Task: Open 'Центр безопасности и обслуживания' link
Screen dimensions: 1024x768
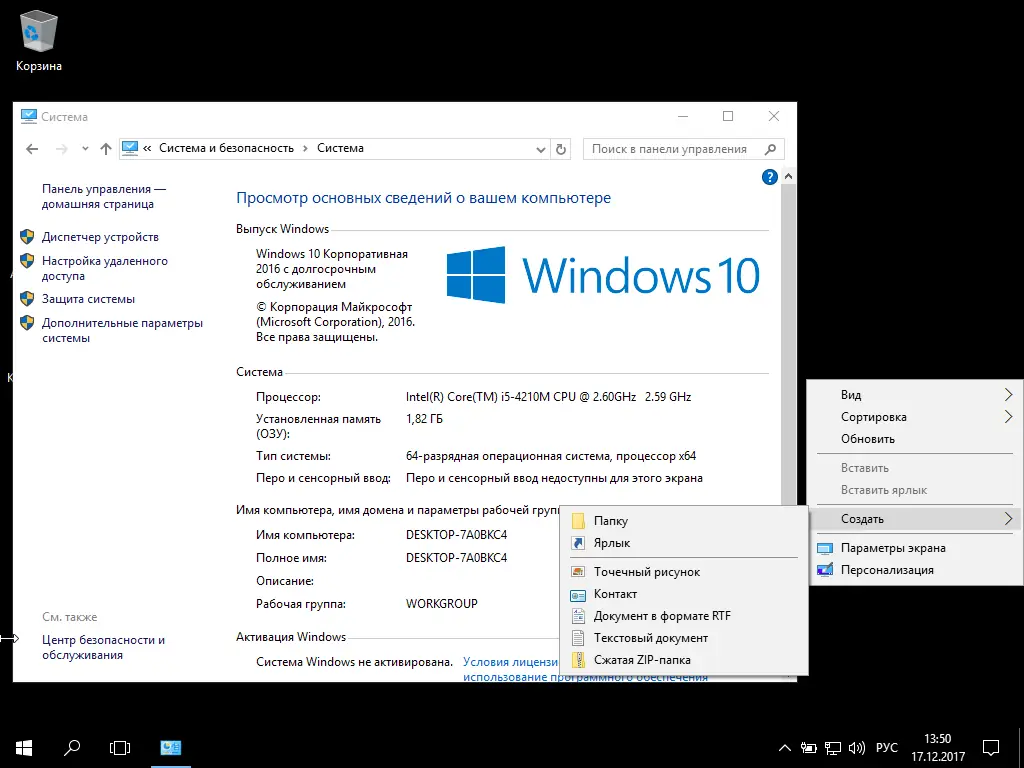Action: (103, 647)
